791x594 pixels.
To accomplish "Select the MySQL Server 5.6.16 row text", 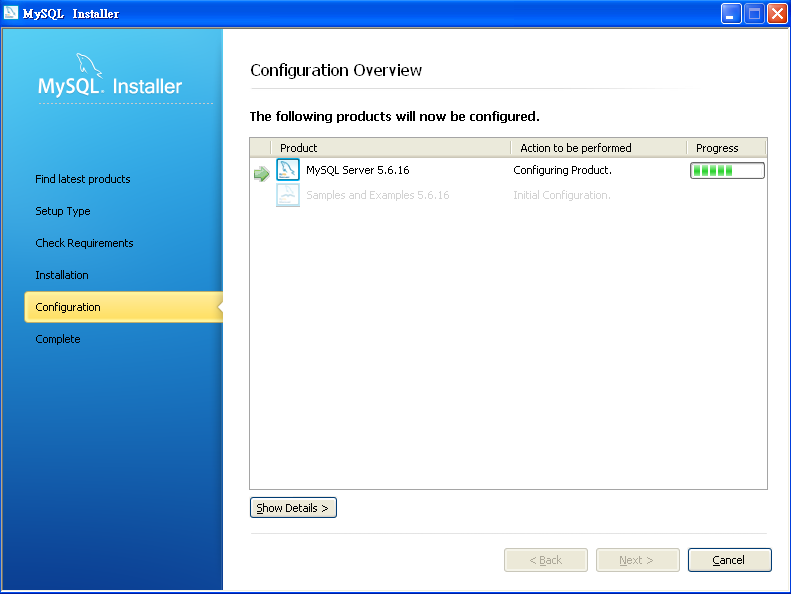I will [358, 170].
